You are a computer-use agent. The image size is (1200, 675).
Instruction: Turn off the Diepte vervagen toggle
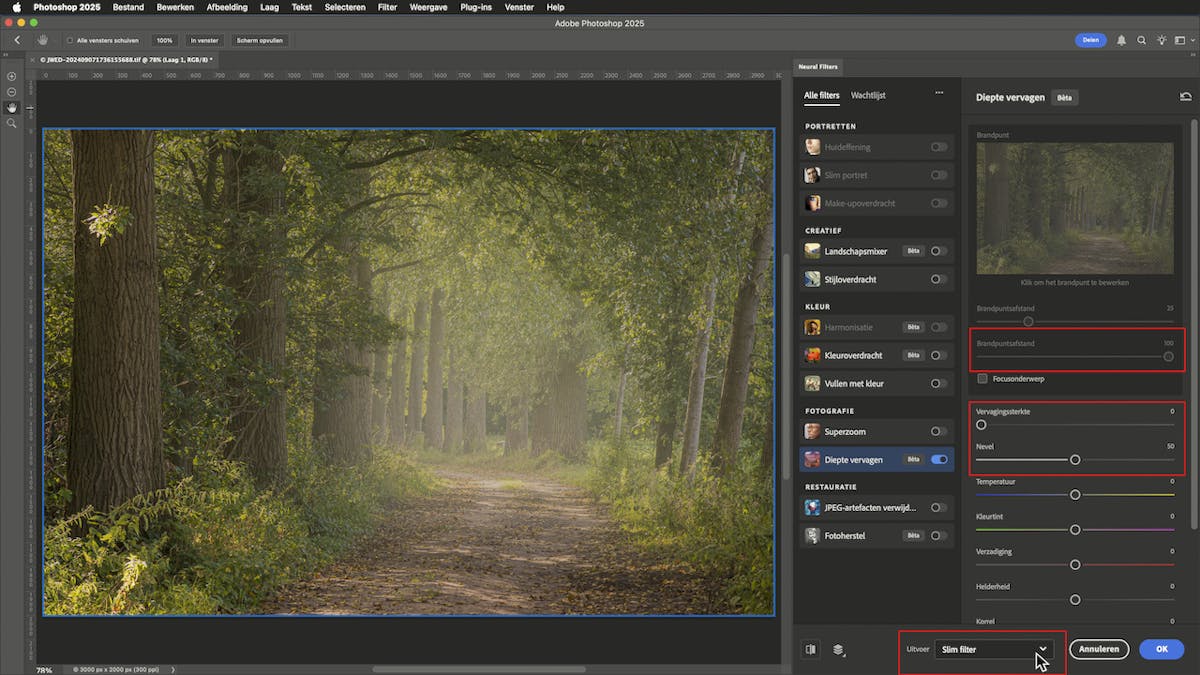939,459
